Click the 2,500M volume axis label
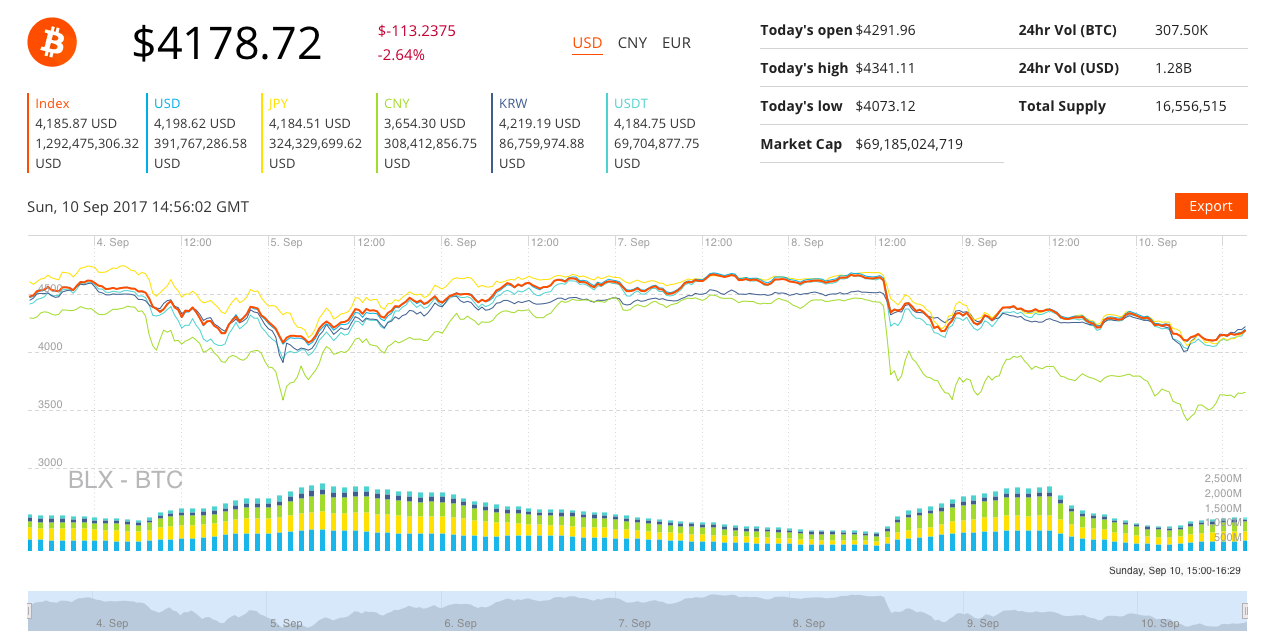The image size is (1275, 644). coord(1223,479)
